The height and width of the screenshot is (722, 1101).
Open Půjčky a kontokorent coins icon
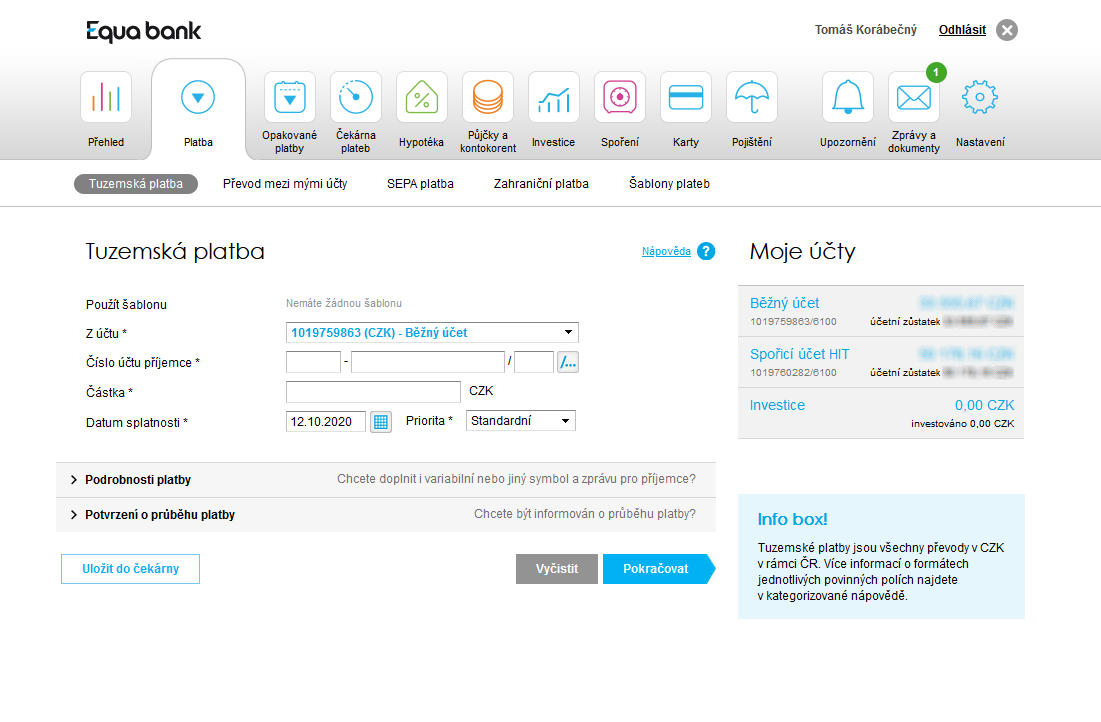[487, 98]
